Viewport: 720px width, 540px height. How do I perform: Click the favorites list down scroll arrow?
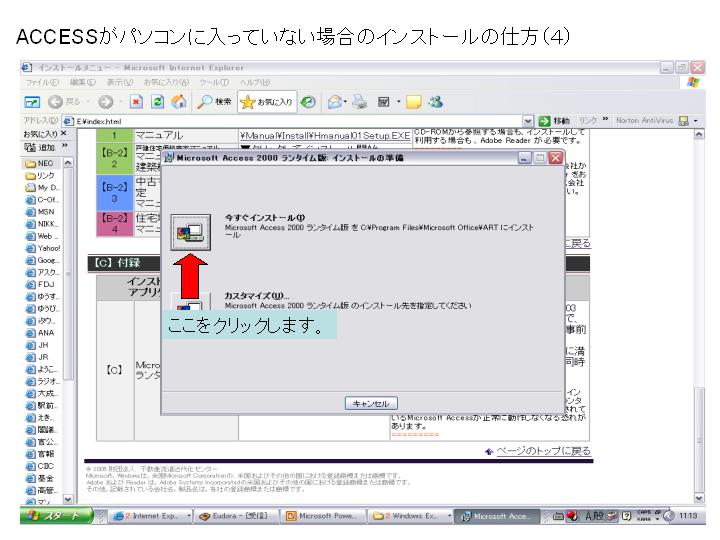click(x=68, y=499)
